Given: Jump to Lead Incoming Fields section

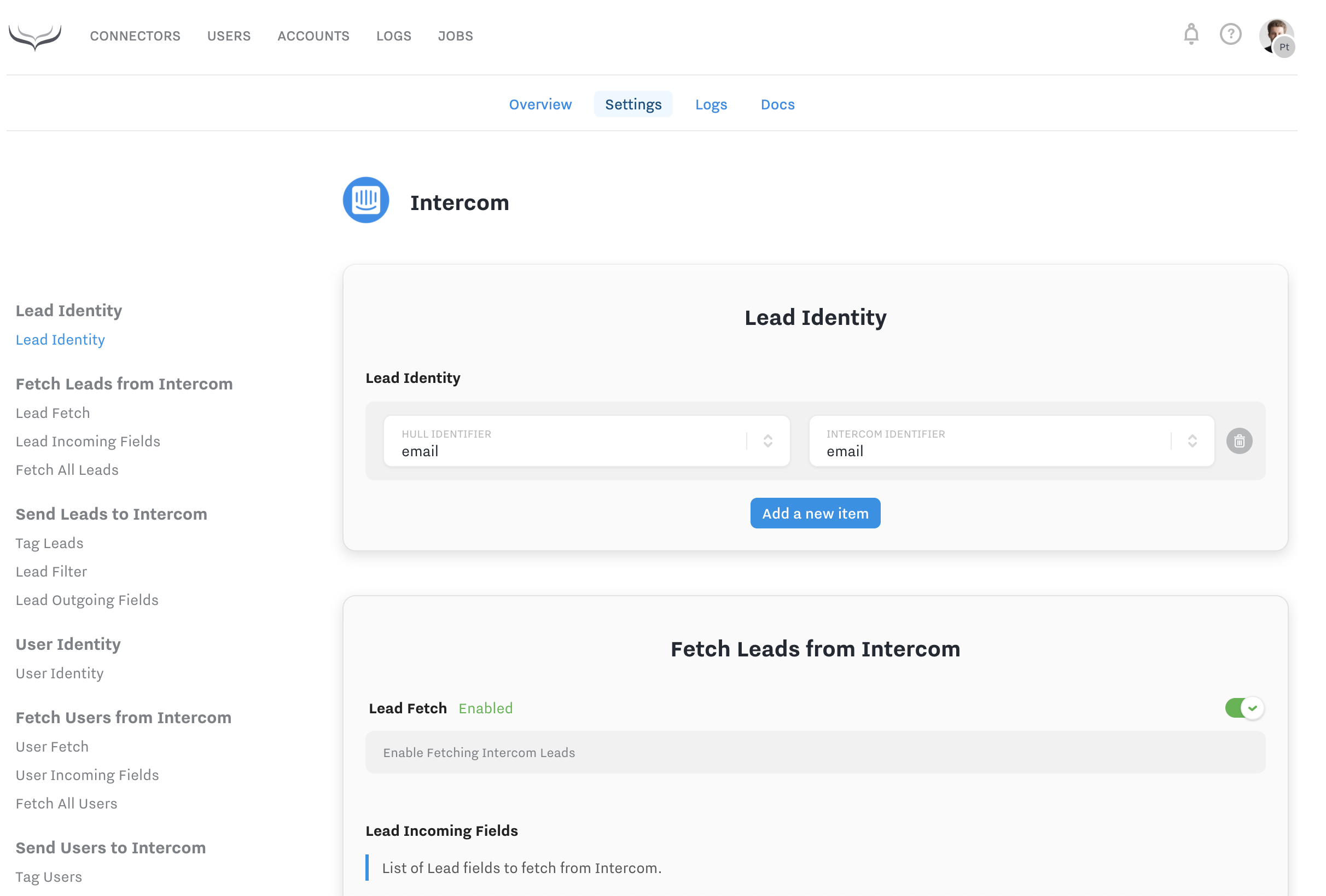Looking at the screenshot, I should pos(88,442).
